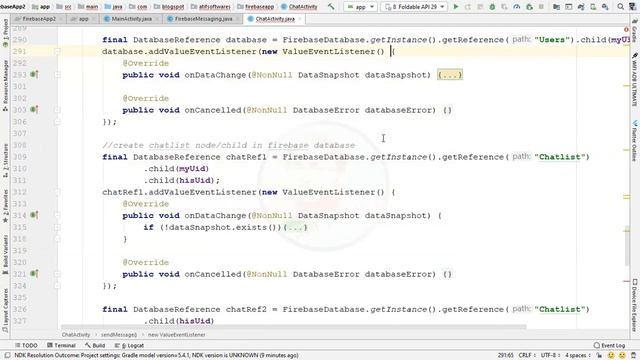This screenshot has height=360, width=640.
Task: Close the ChatActivity.java tab
Action: (300, 19)
